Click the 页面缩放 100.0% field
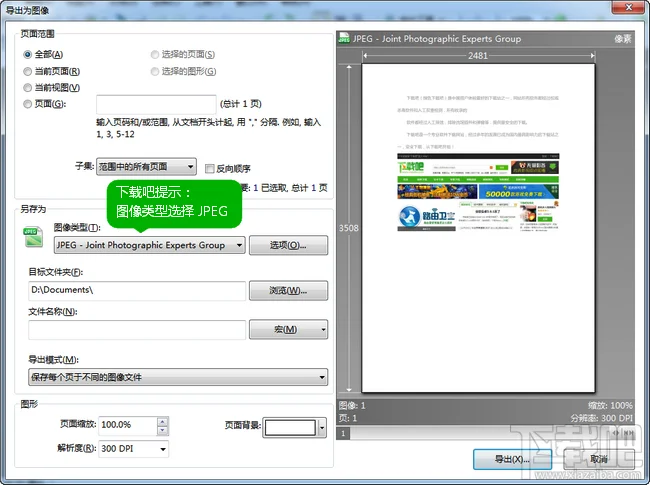 (128, 425)
